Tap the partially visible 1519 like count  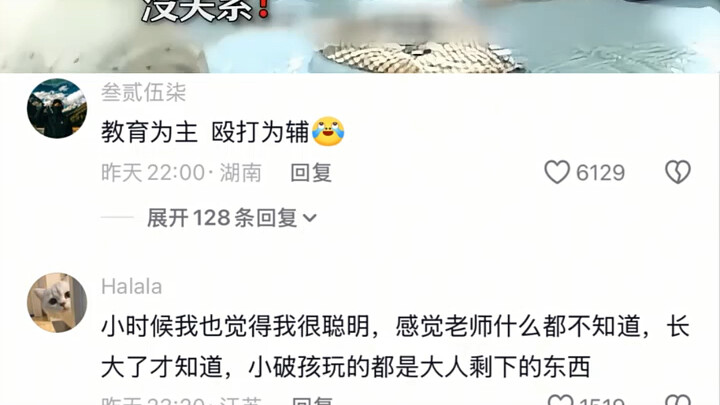click(x=602, y=401)
